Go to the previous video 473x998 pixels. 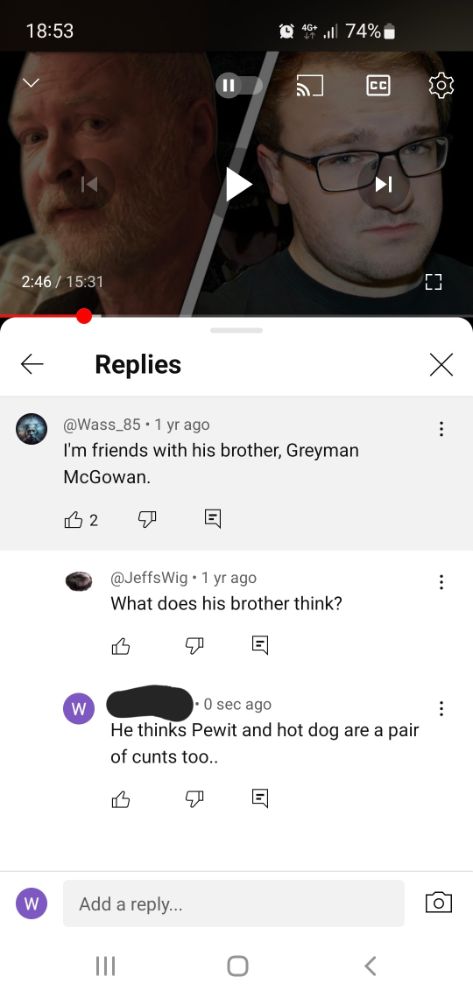[89, 185]
